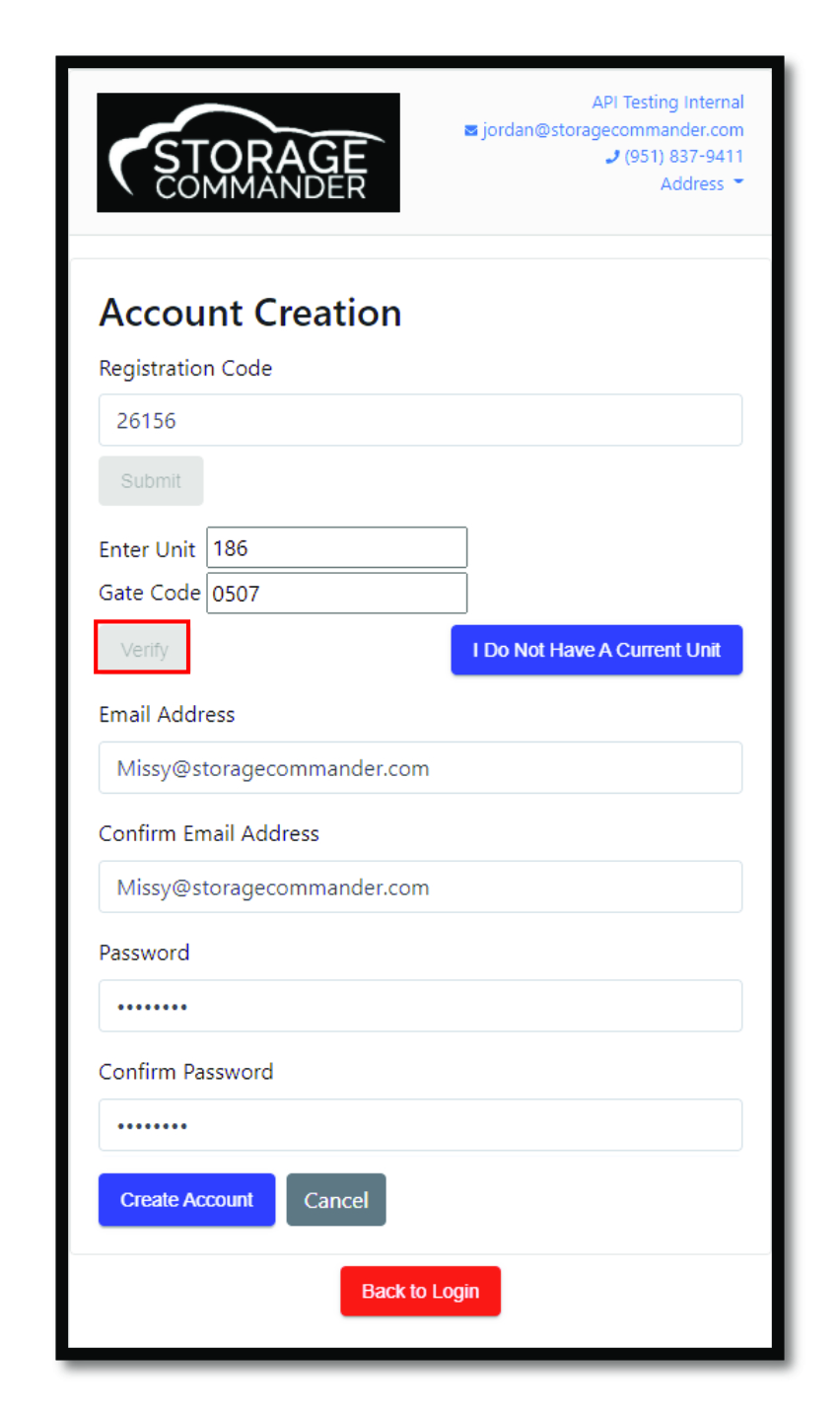Image resolution: width=840 pixels, height=1416 pixels.
Task: Click into the Confirm Password field
Action: pyautogui.click(x=420, y=1125)
